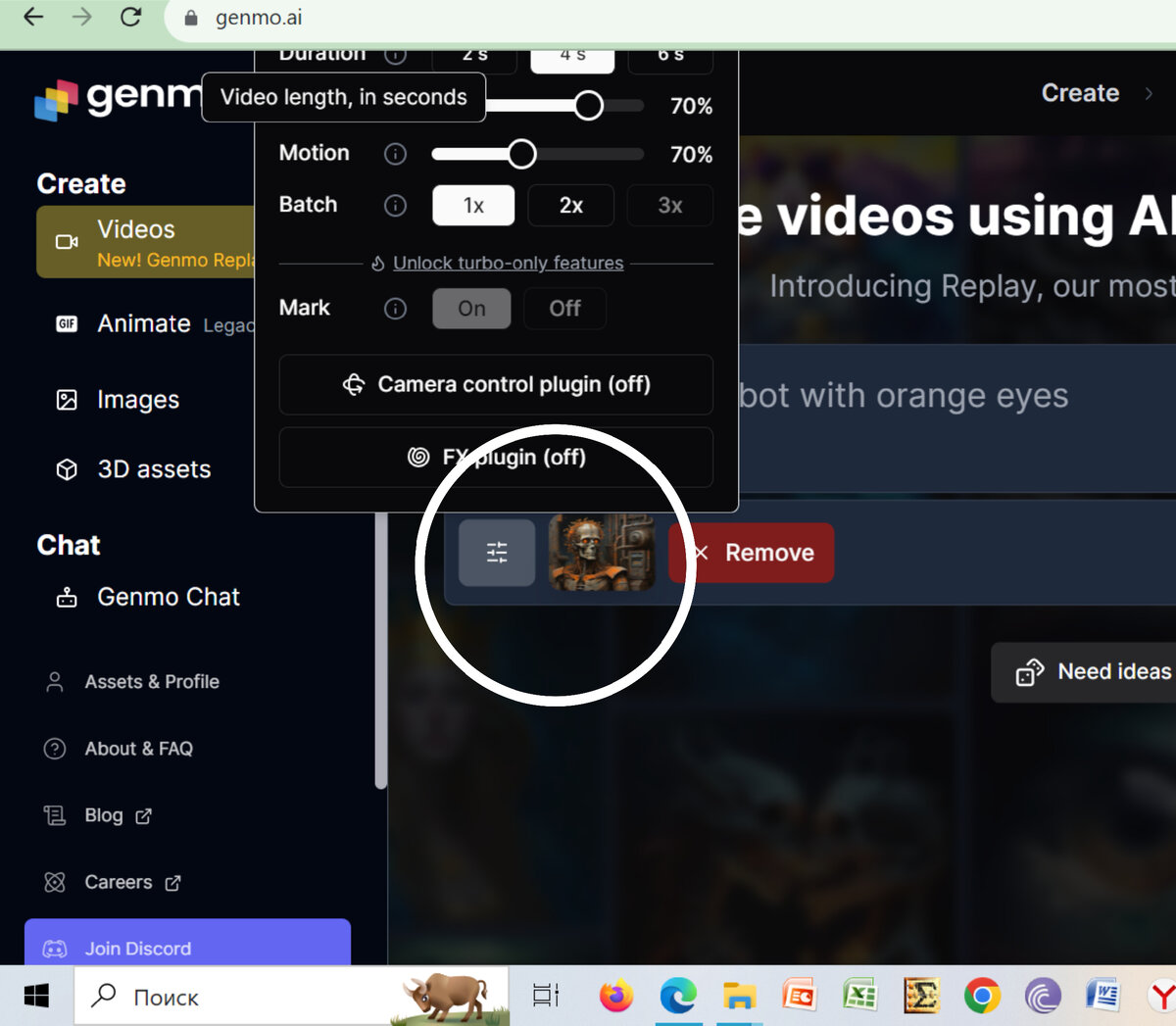
Task: Open the Blog external link
Action: pyautogui.click(x=98, y=815)
